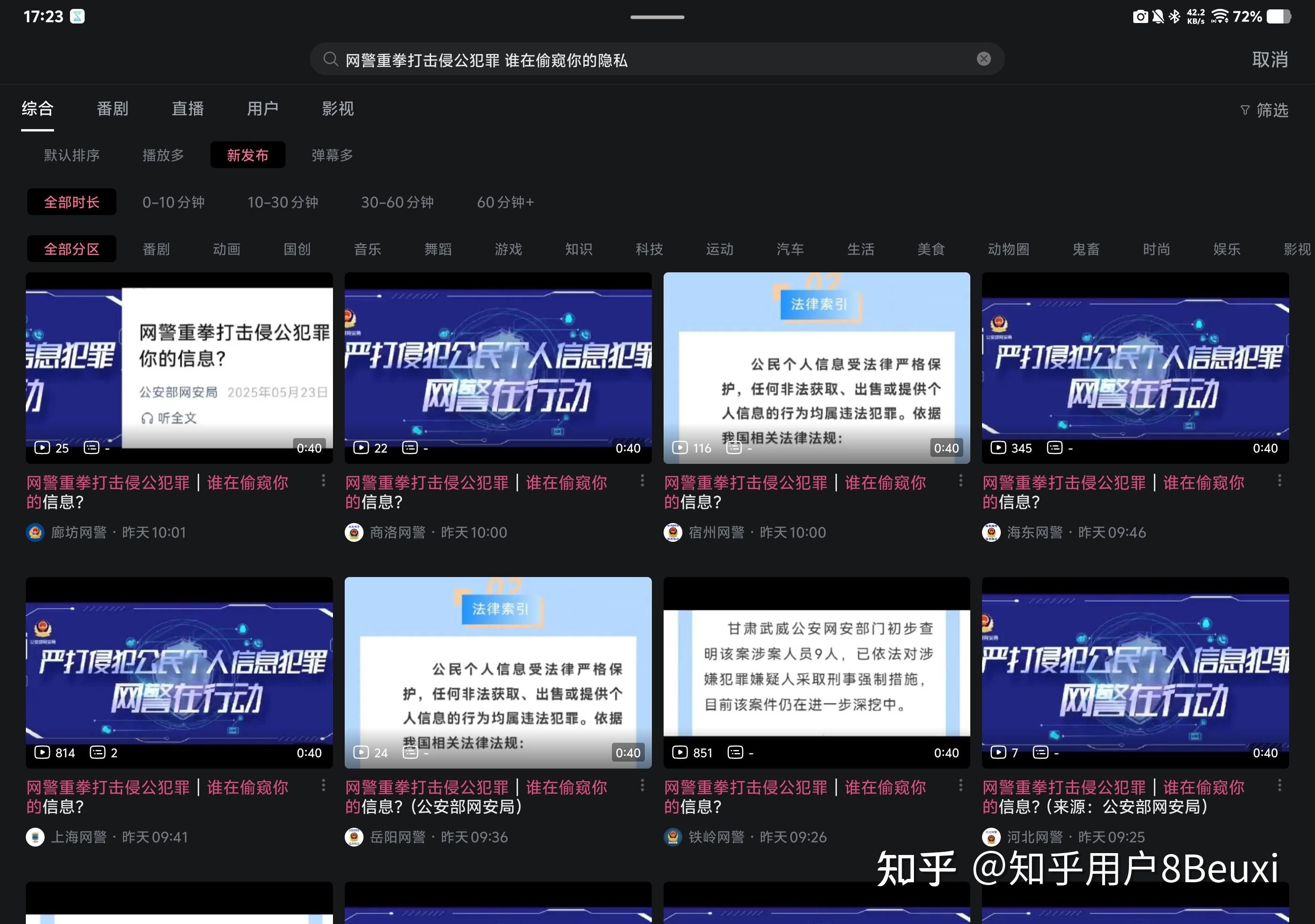Open more options for 海东网警 video
1315x924 pixels.
[1279, 481]
